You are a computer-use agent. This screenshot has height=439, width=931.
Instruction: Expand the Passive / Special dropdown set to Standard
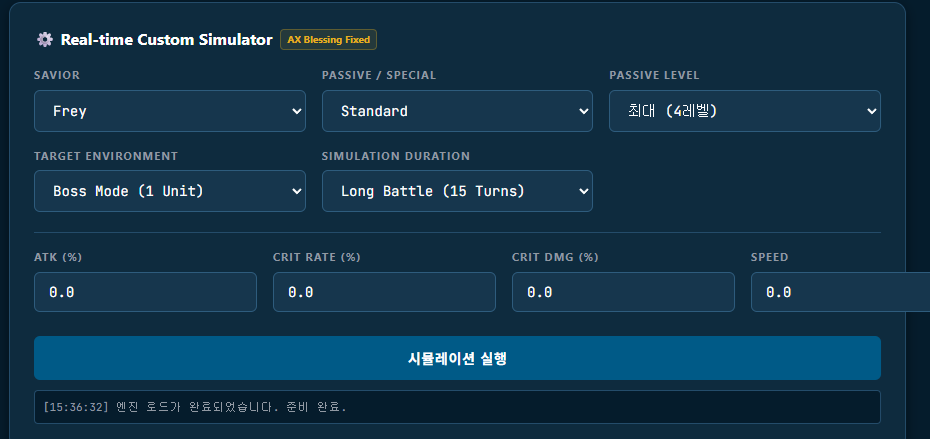tap(457, 111)
